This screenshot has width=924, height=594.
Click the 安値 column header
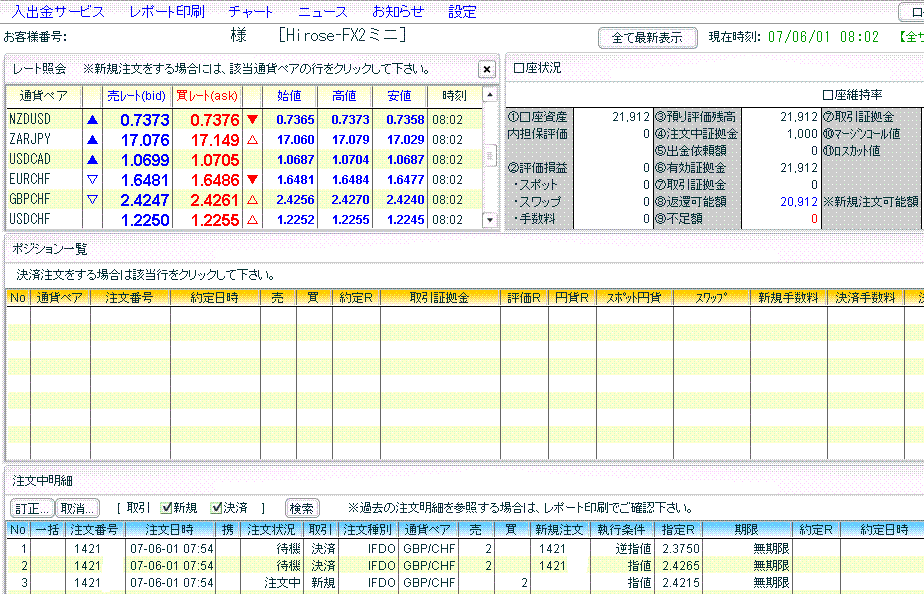coord(399,96)
